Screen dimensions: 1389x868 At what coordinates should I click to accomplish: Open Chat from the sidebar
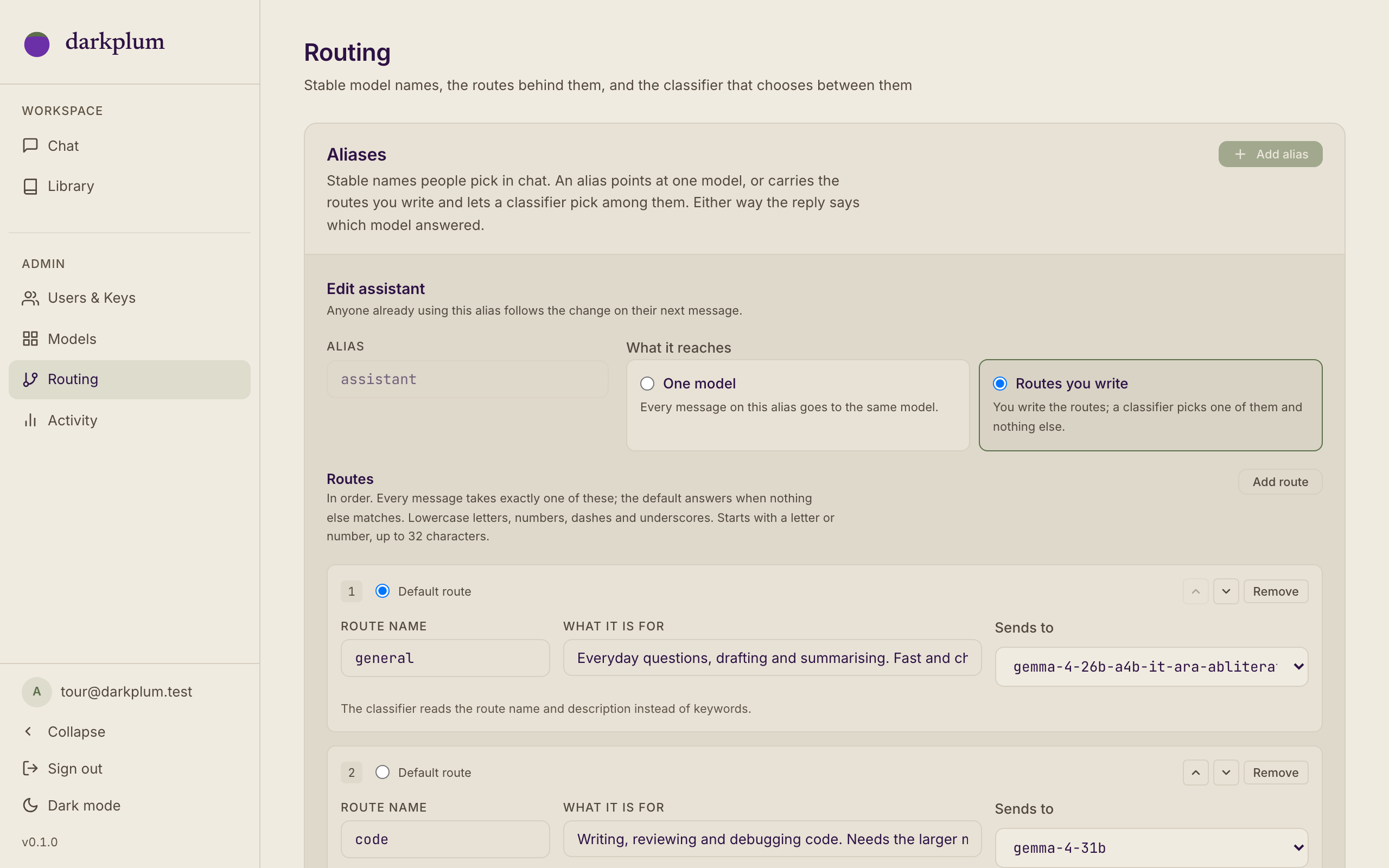(130, 146)
